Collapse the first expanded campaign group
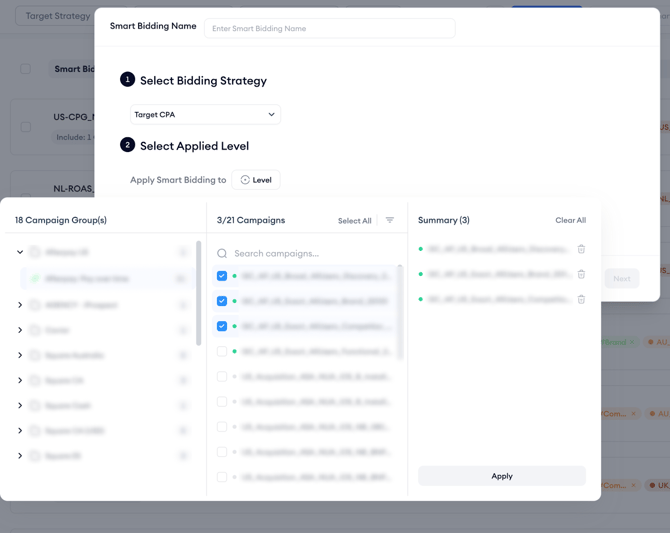This screenshot has width=670, height=533. 20,253
